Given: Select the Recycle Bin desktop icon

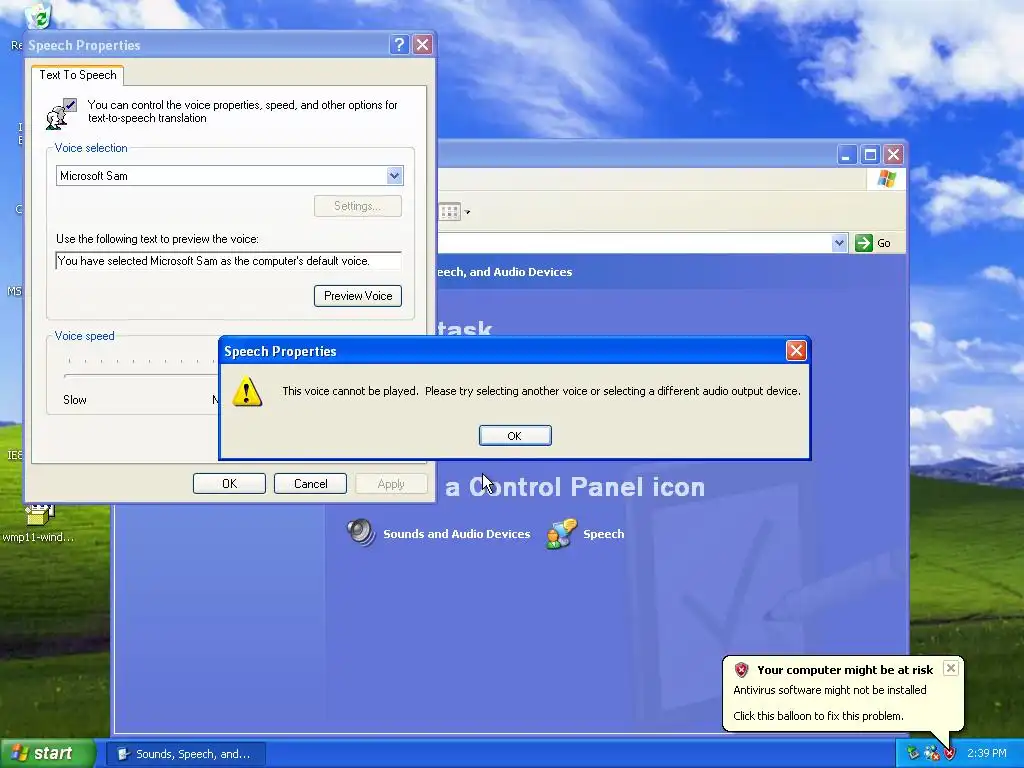Looking at the screenshot, I should 39,17.
